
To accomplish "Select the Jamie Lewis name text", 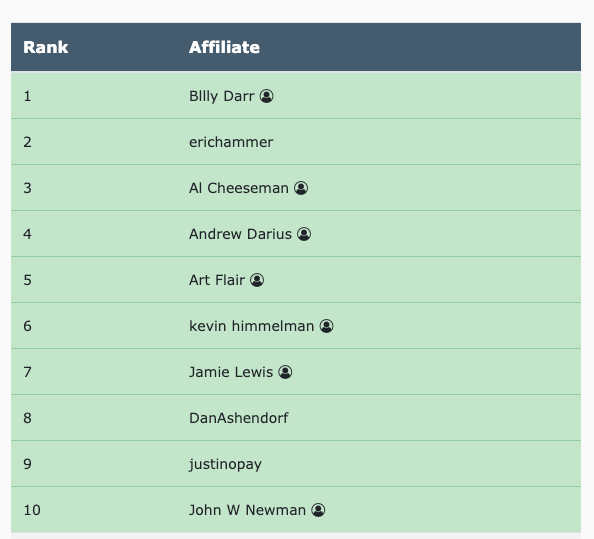I will point(231,372).
